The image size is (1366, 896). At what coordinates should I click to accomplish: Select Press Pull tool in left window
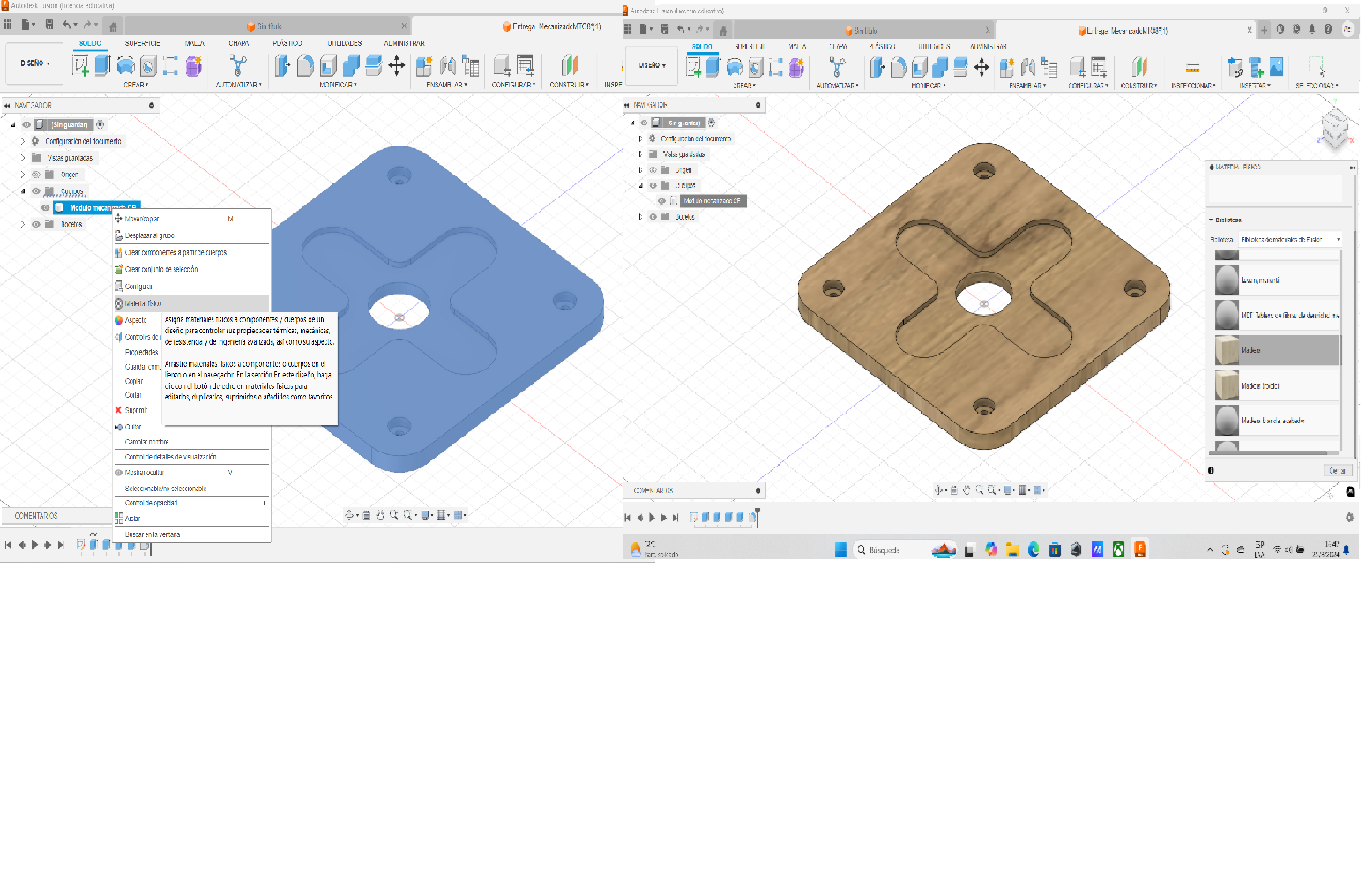click(x=282, y=65)
